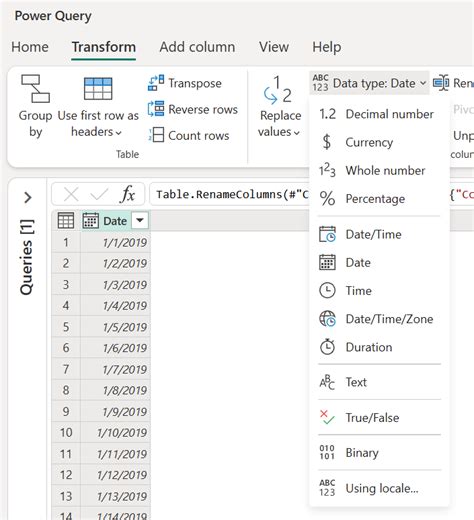474x520 pixels.
Task: Click the table icon in grid corner
Action: [x=66, y=220]
